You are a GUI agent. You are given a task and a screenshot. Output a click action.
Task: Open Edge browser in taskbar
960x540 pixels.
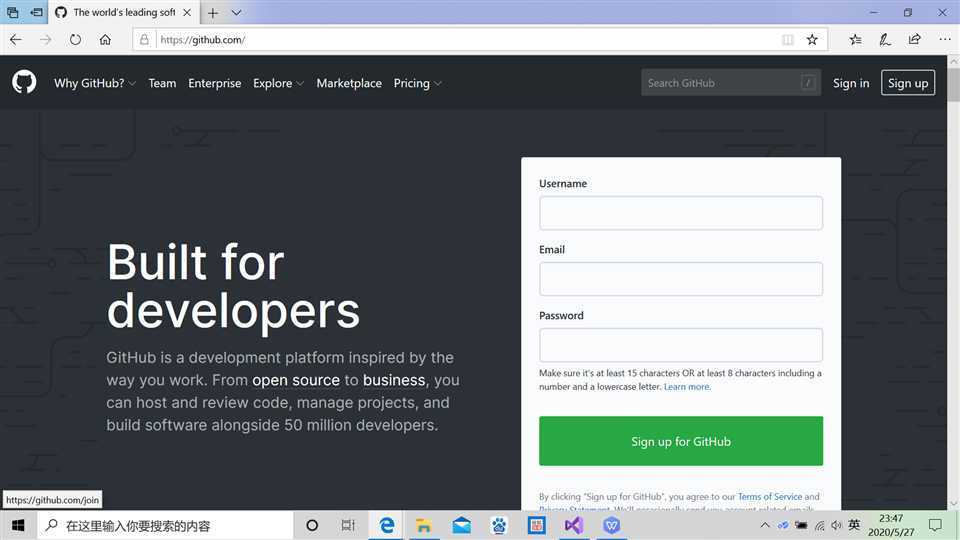[x=386, y=525]
